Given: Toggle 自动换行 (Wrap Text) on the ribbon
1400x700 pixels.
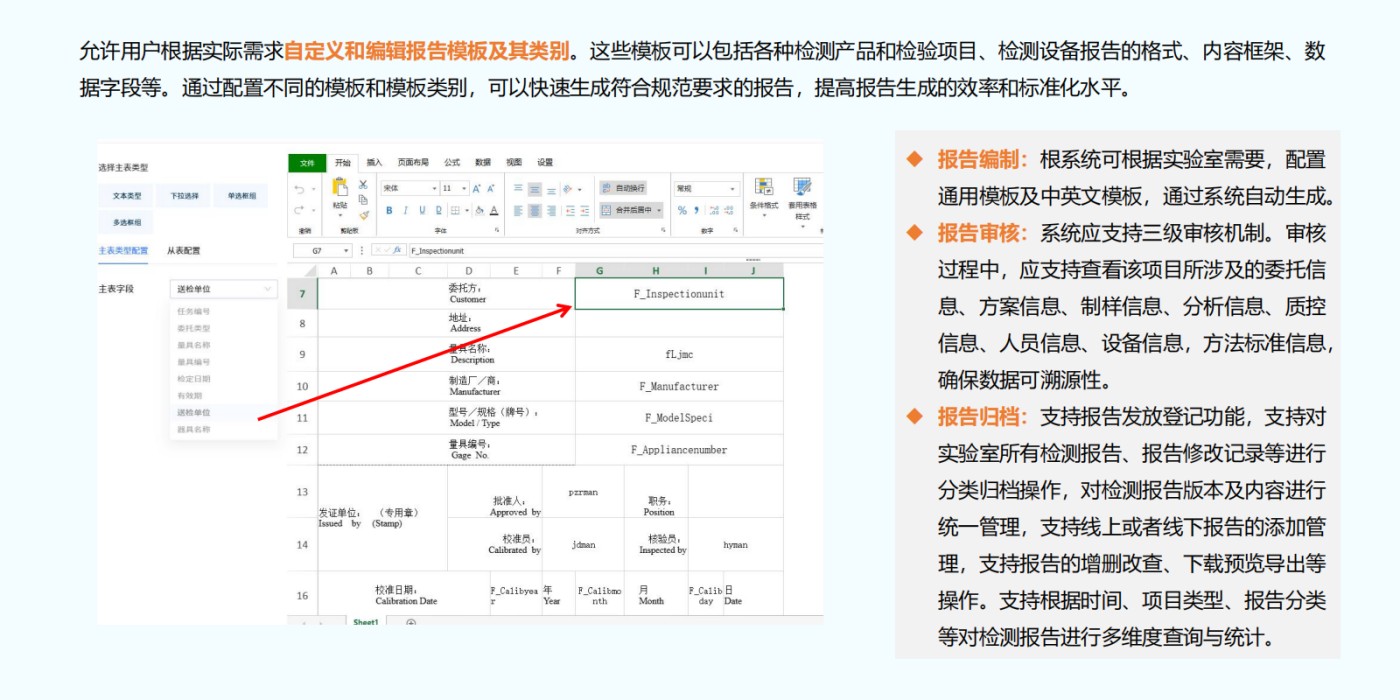Looking at the screenshot, I should 624,188.
